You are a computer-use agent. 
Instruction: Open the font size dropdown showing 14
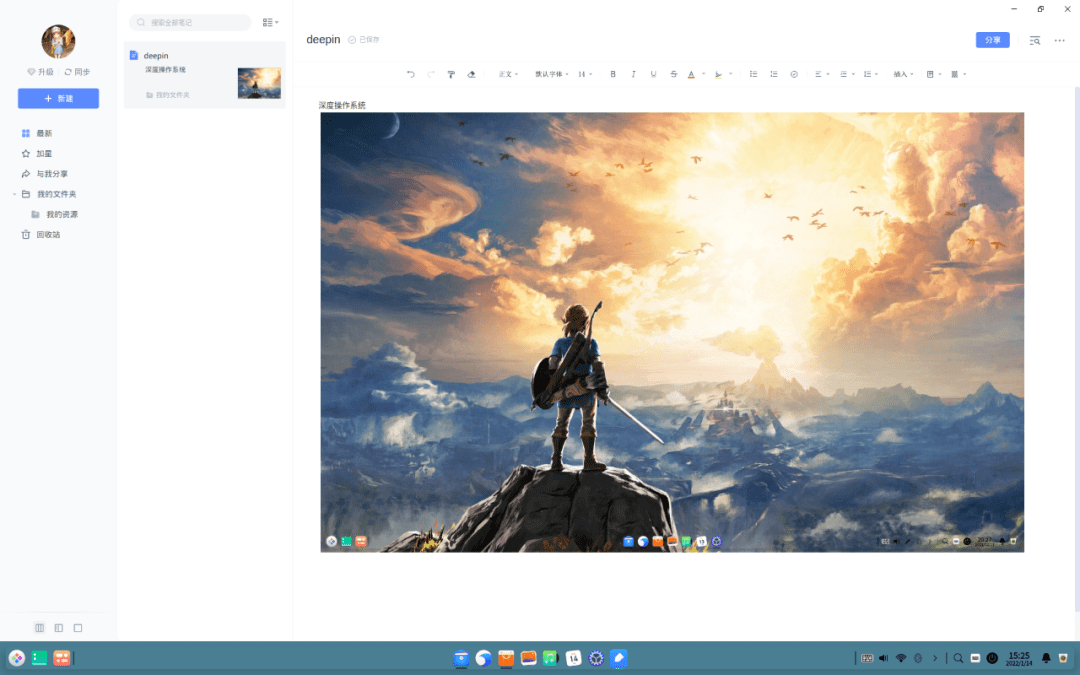click(x=586, y=74)
